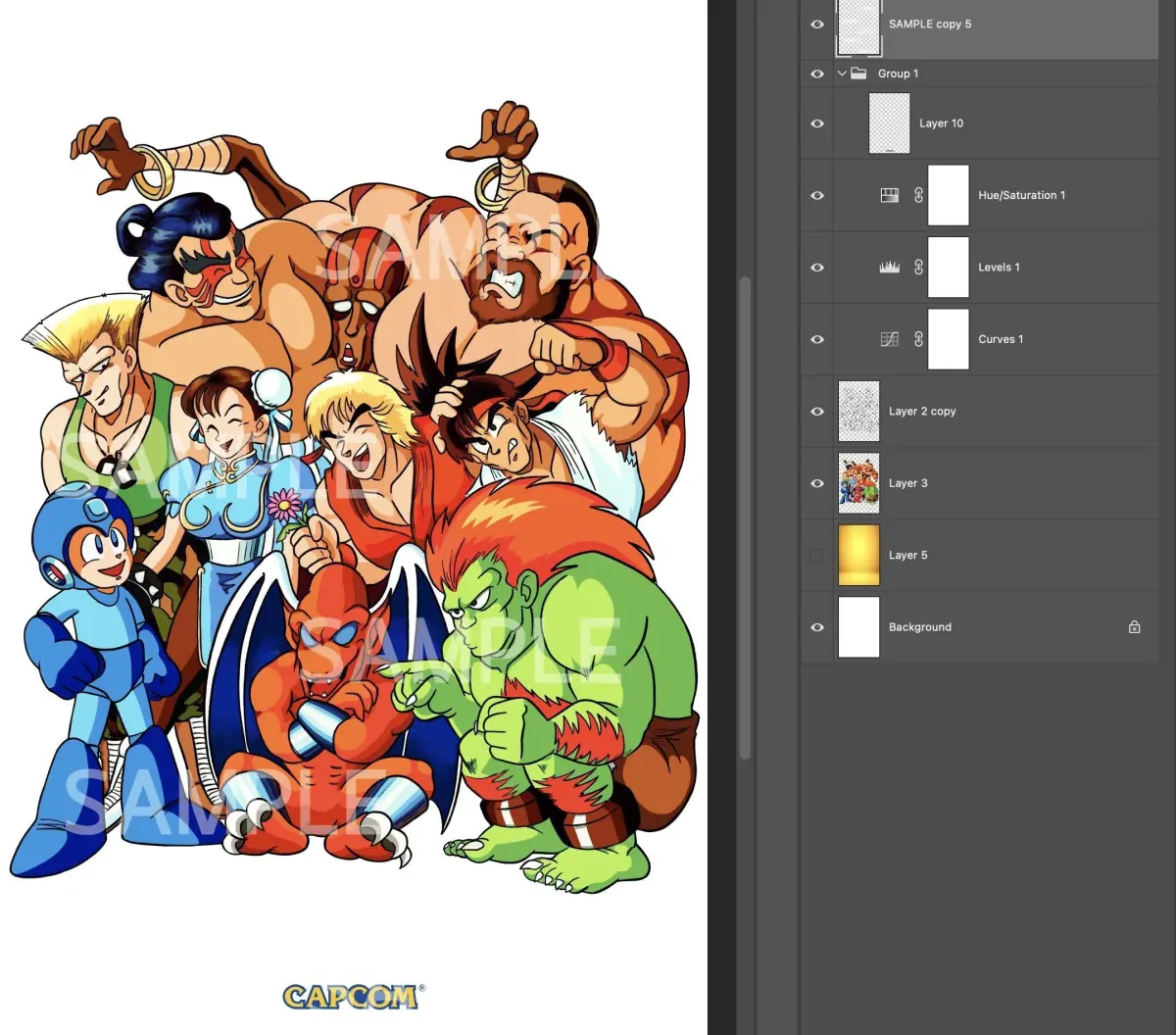
Task: Toggle visibility of Group 1
Action: (x=817, y=74)
